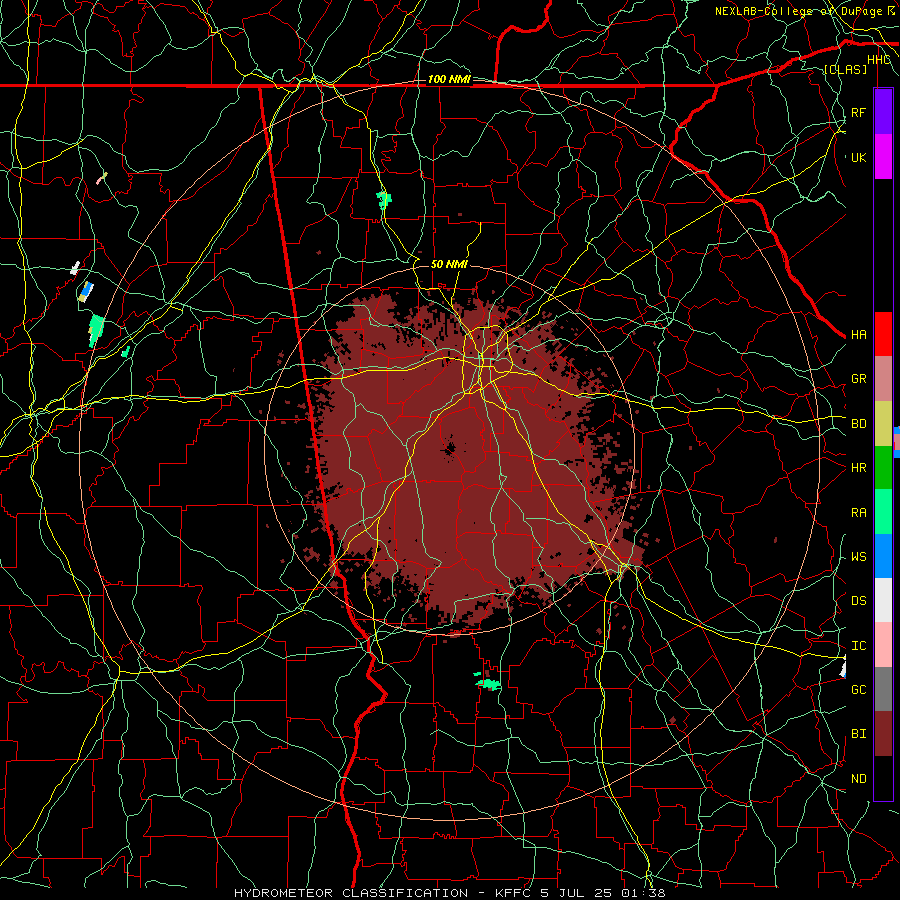Viewport: 900px width, 900px height.
Task: Click the small black hole at radar center
Action: [x=449, y=447]
